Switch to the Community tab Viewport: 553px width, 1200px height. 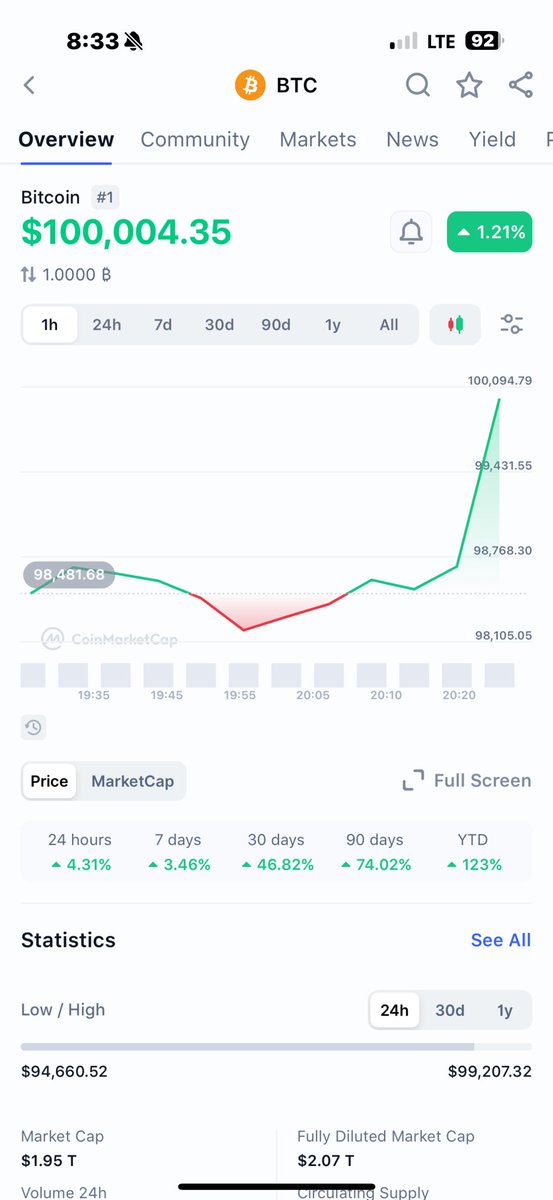[195, 140]
